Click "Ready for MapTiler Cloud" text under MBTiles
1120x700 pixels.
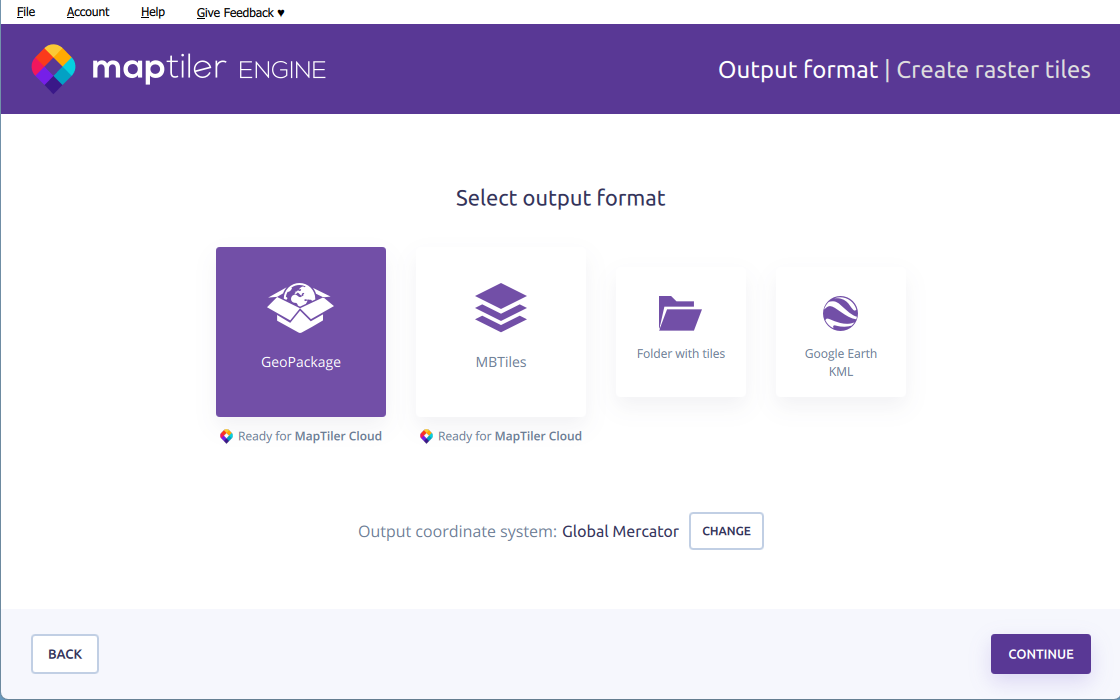tap(510, 437)
